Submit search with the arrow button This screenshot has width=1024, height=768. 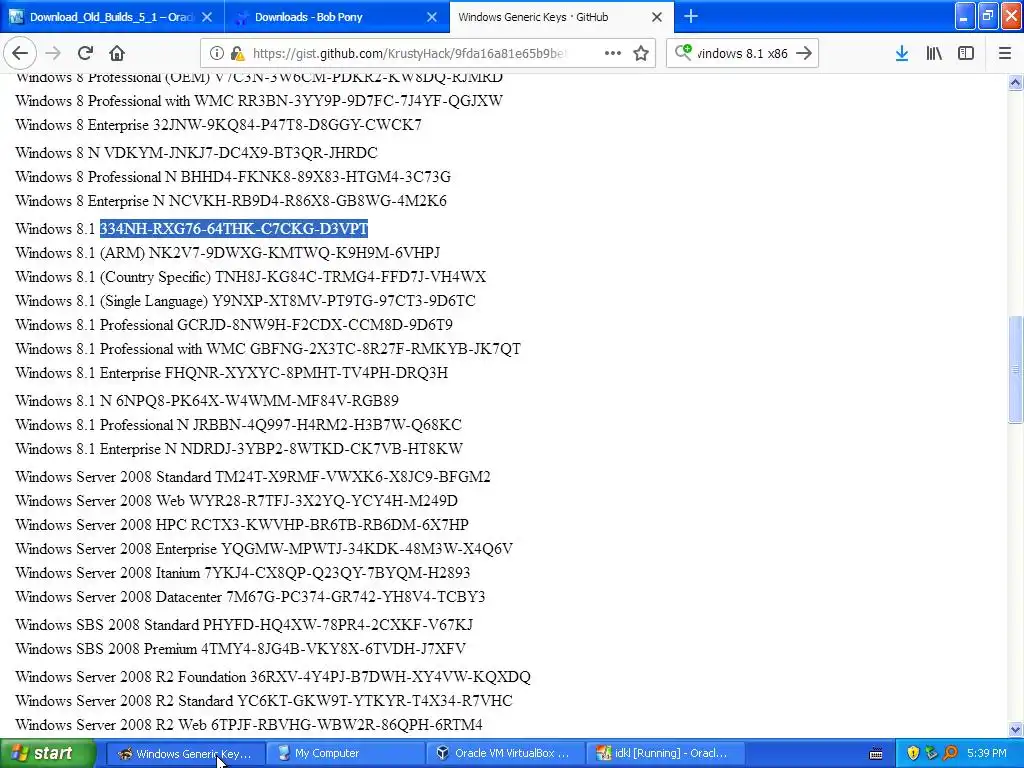(x=804, y=53)
